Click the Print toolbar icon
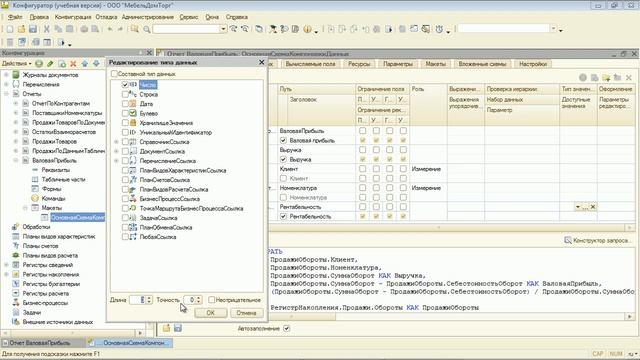This screenshot has height=360, width=640. pos(84,29)
